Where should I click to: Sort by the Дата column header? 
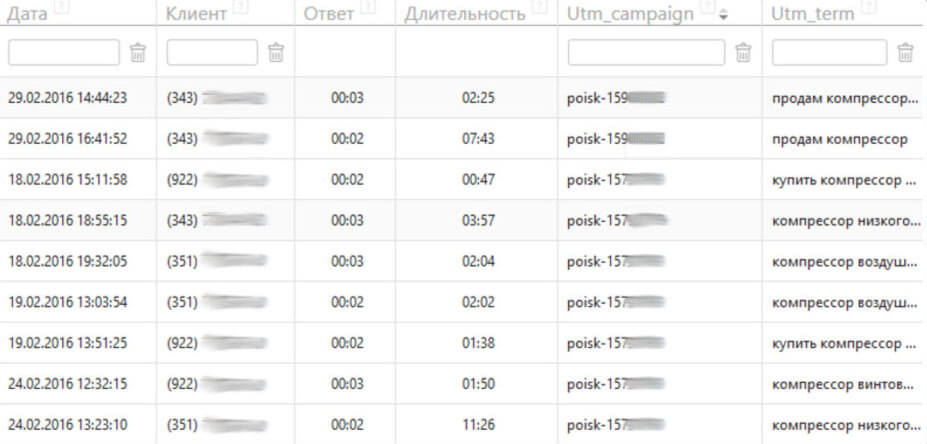(27, 14)
